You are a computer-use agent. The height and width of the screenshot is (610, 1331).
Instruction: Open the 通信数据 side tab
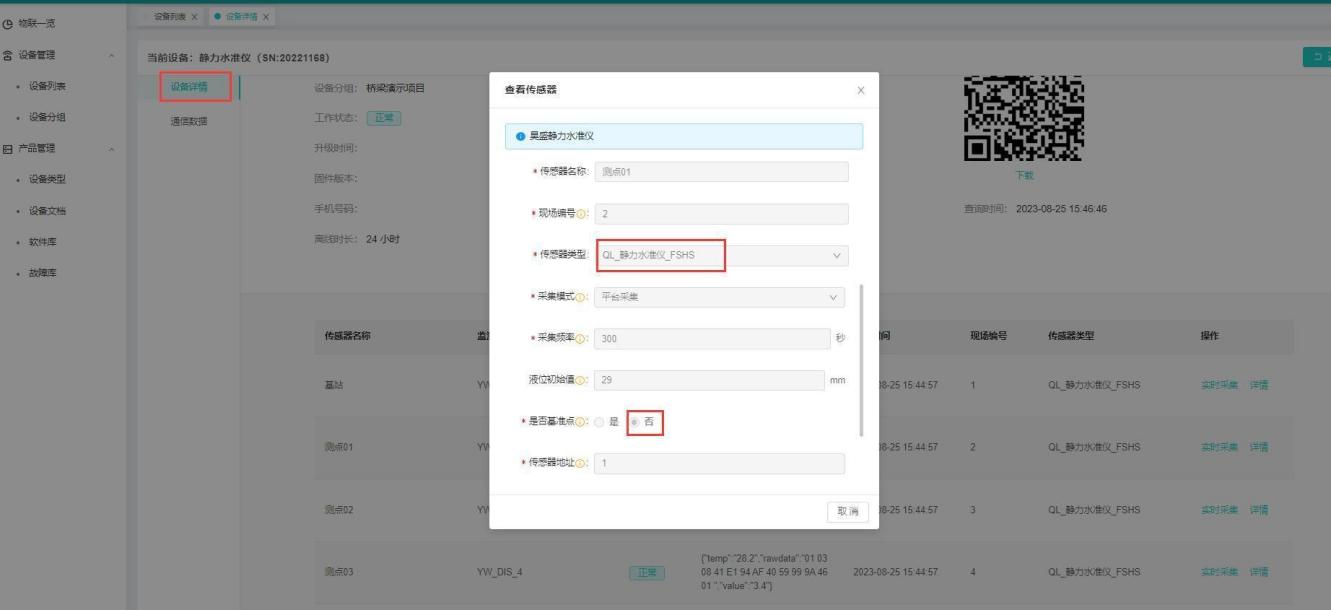[x=188, y=122]
